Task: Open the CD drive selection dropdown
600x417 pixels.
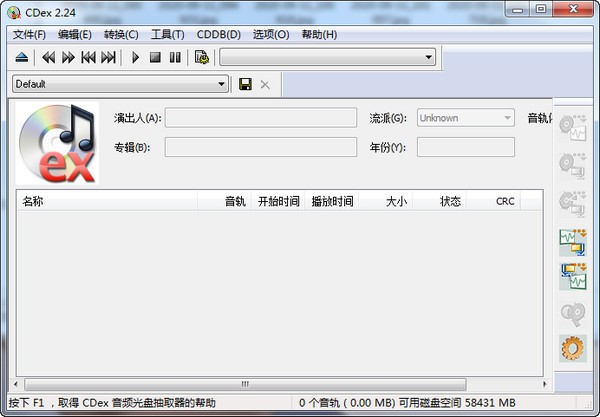Action: pyautogui.click(x=429, y=58)
